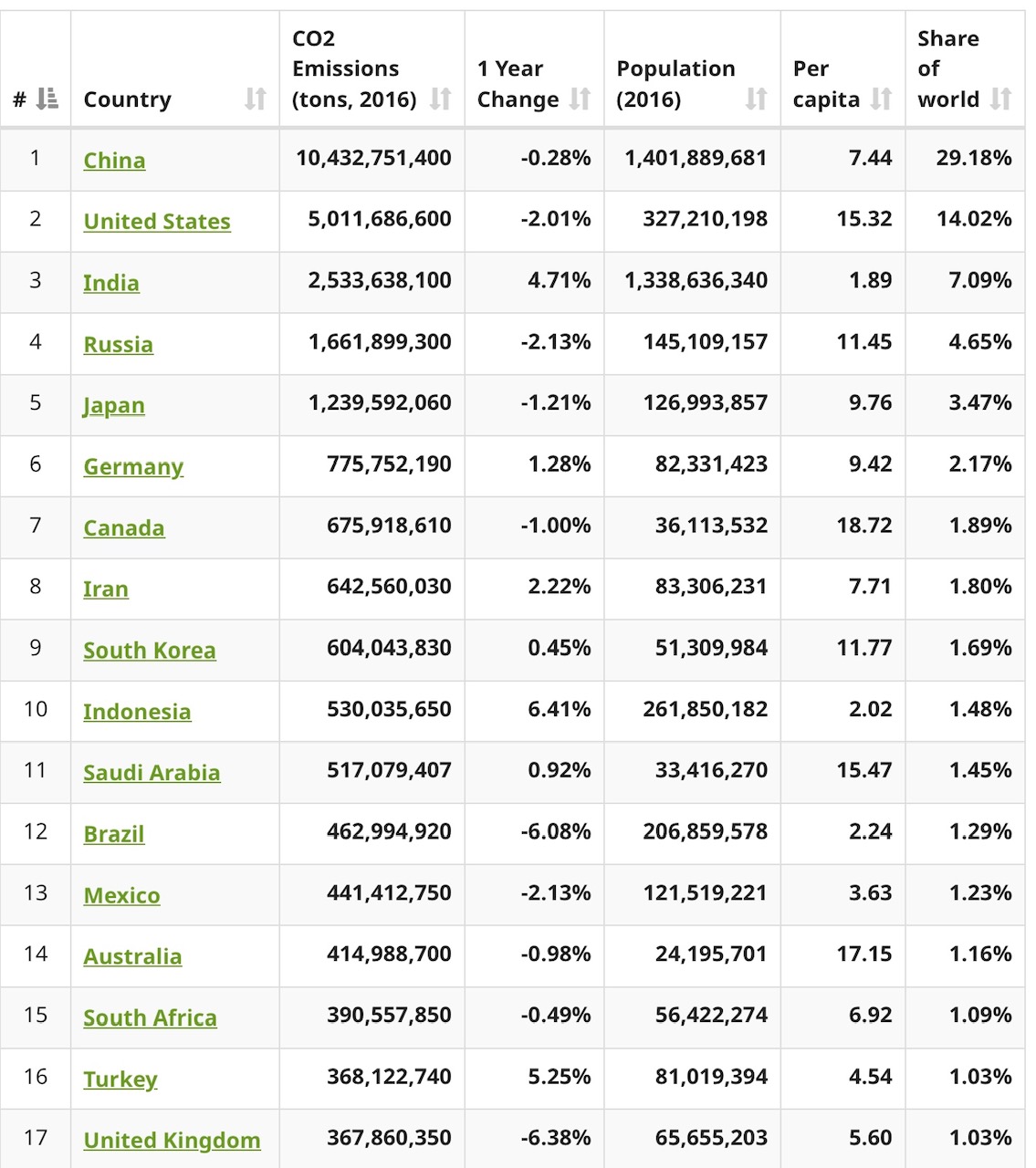The height and width of the screenshot is (1168, 1036).
Task: Open the United States link
Action: tap(156, 222)
